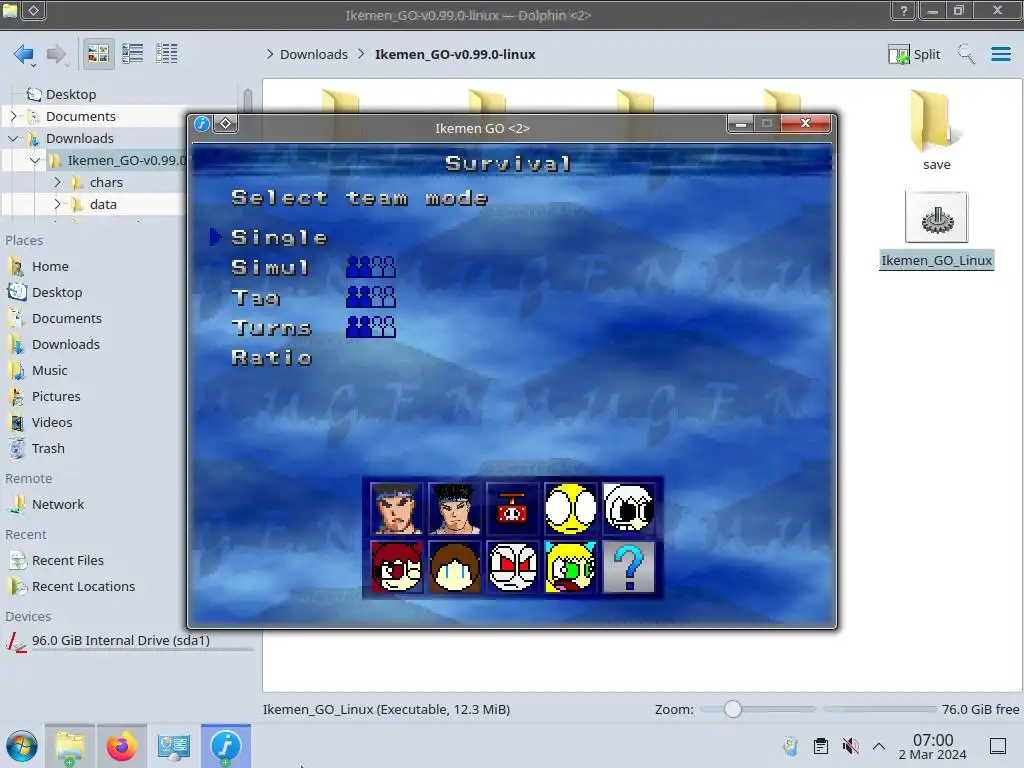Viewport: 1024px width, 768px height.
Task: Select the save folder
Action: point(936,131)
